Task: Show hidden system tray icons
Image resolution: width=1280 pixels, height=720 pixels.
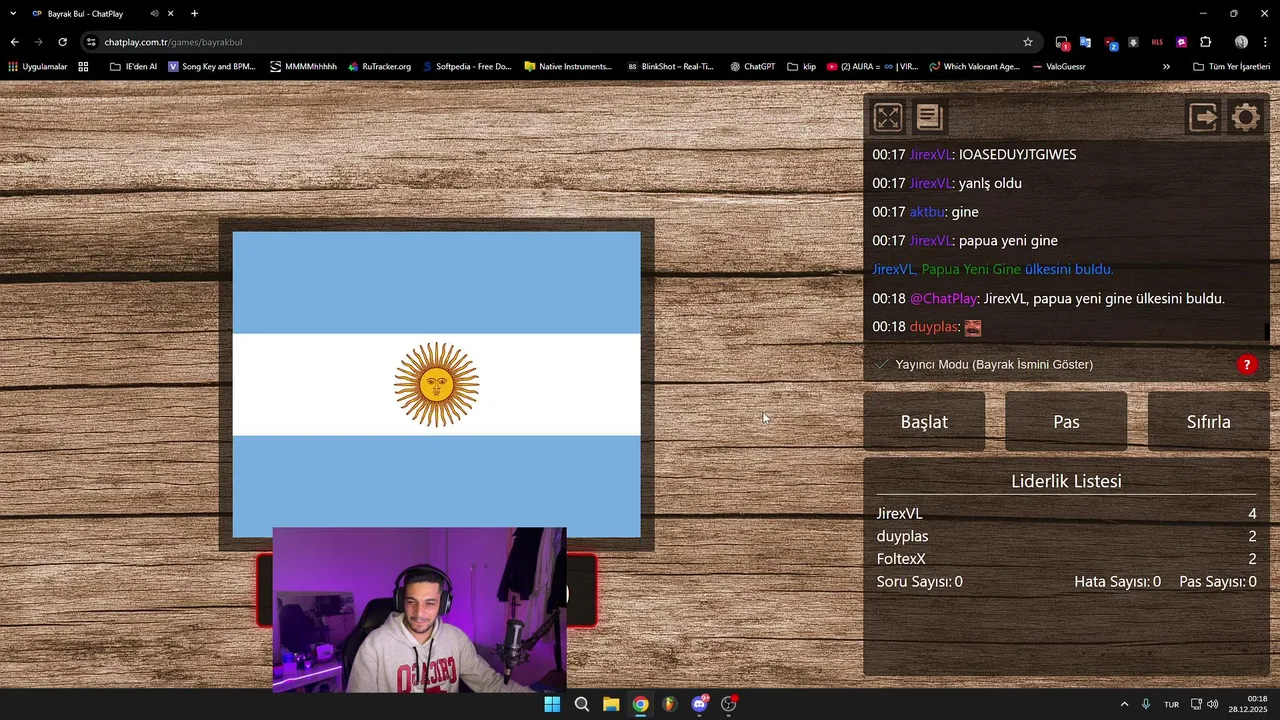Action: [x=1124, y=704]
